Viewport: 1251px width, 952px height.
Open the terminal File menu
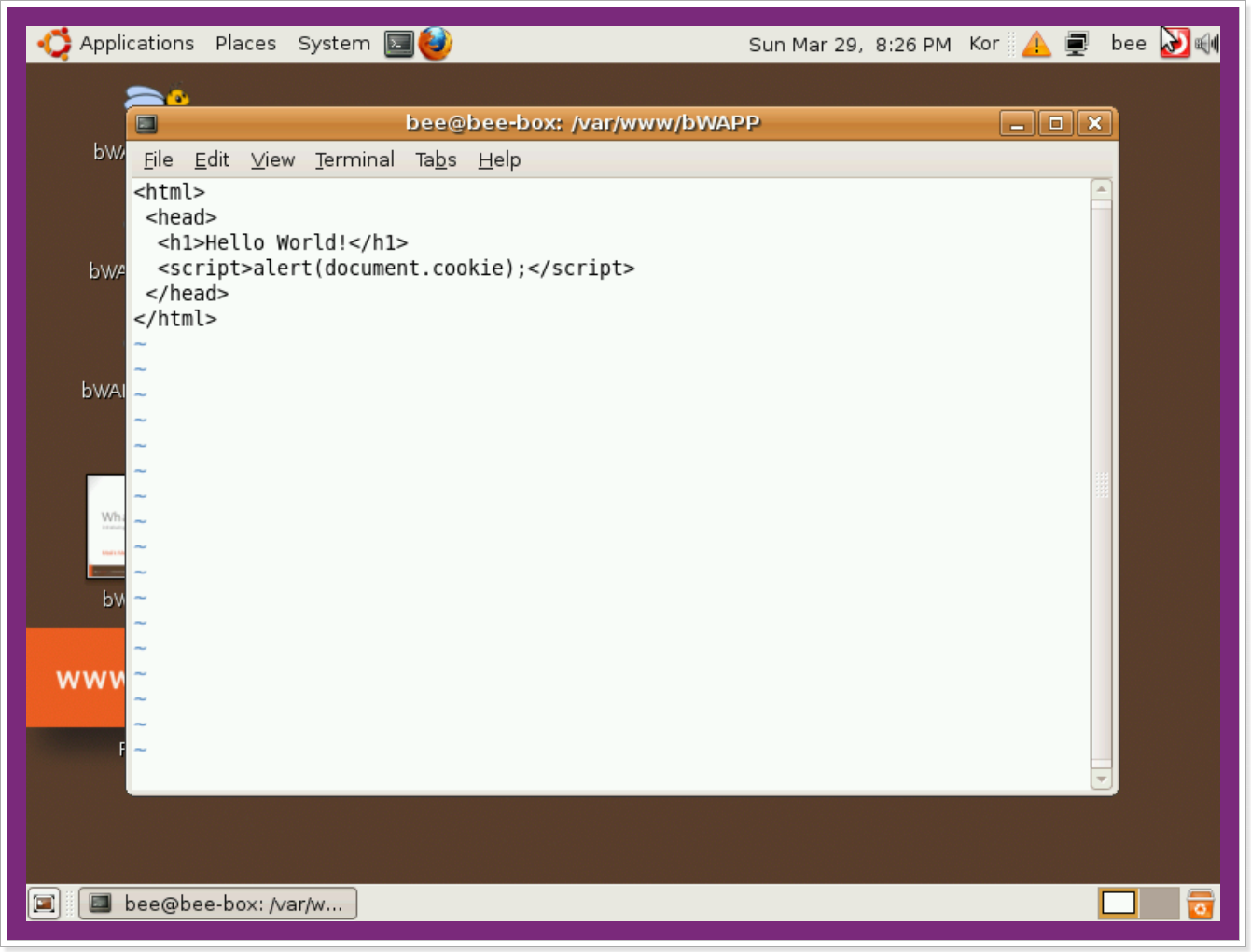tap(158, 159)
